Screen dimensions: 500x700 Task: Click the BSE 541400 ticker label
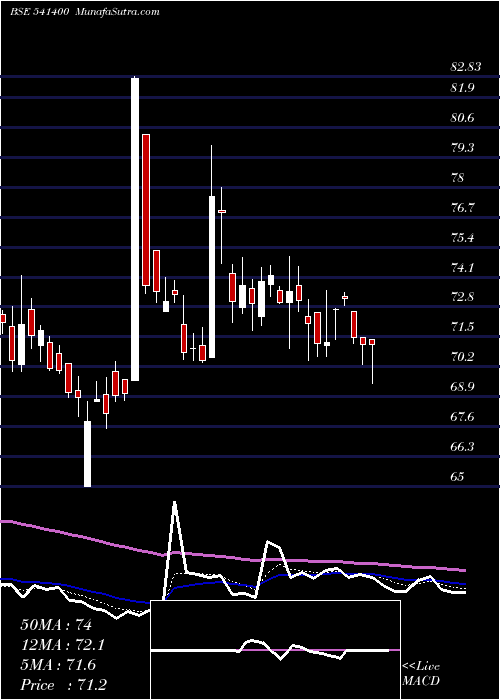coord(39,12)
